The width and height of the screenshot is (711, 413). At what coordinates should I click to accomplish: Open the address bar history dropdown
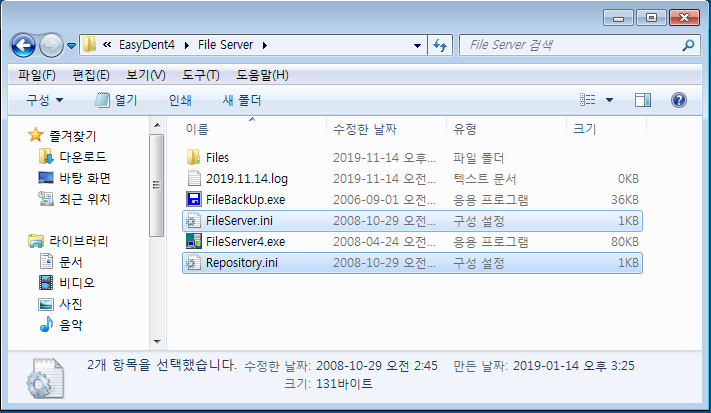click(417, 45)
